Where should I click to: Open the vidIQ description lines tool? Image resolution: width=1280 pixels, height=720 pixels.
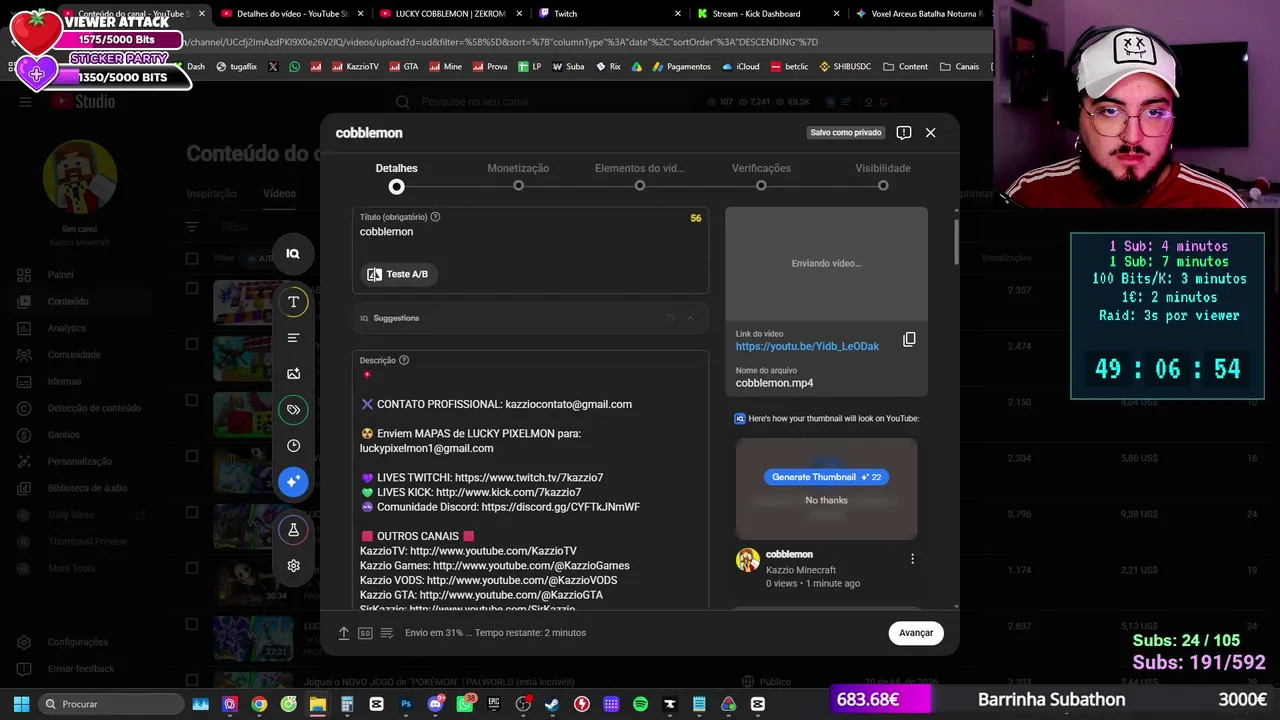click(x=293, y=338)
